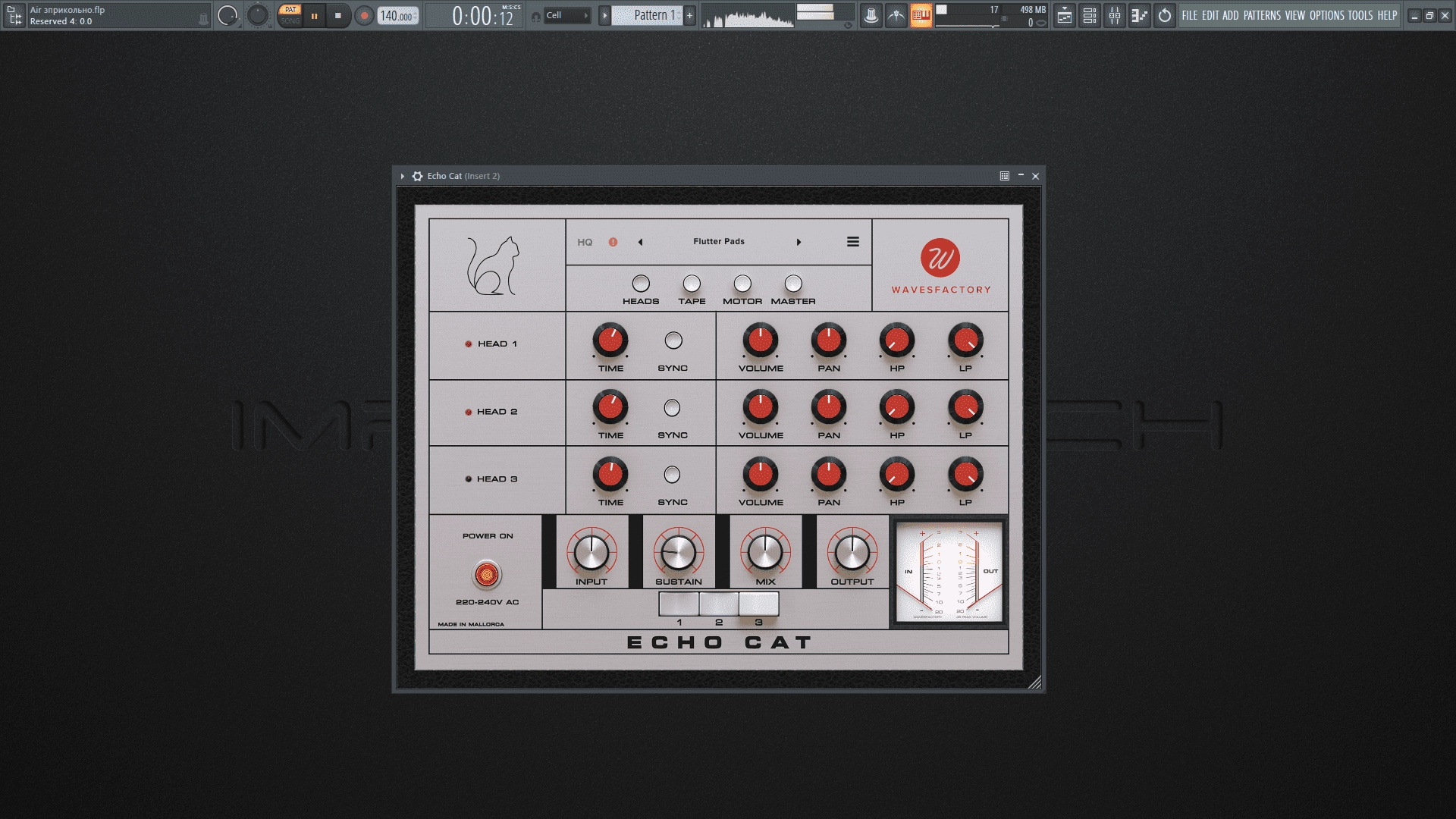This screenshot has width=1456, height=819.
Task: Expand Echo Cat plugin options arrow
Action: 403,176
